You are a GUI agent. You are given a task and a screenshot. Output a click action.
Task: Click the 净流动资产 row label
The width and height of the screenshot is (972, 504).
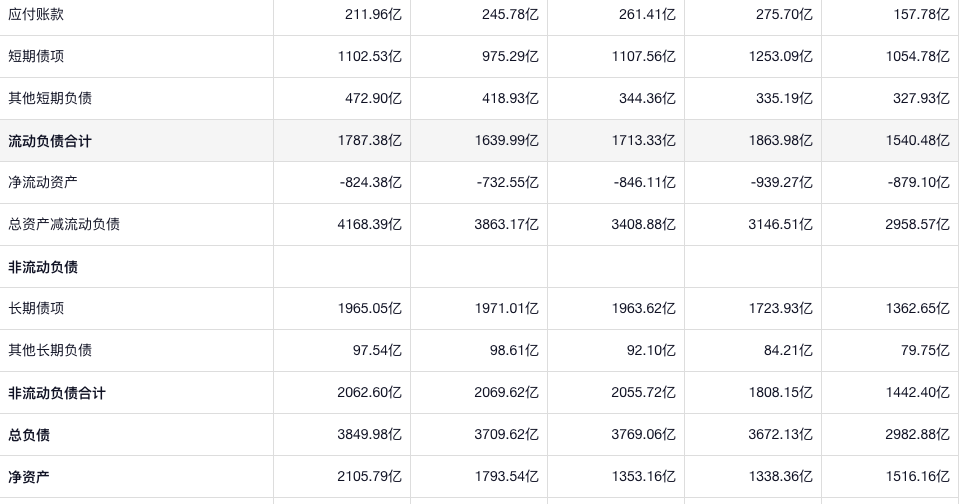[x=43, y=182]
